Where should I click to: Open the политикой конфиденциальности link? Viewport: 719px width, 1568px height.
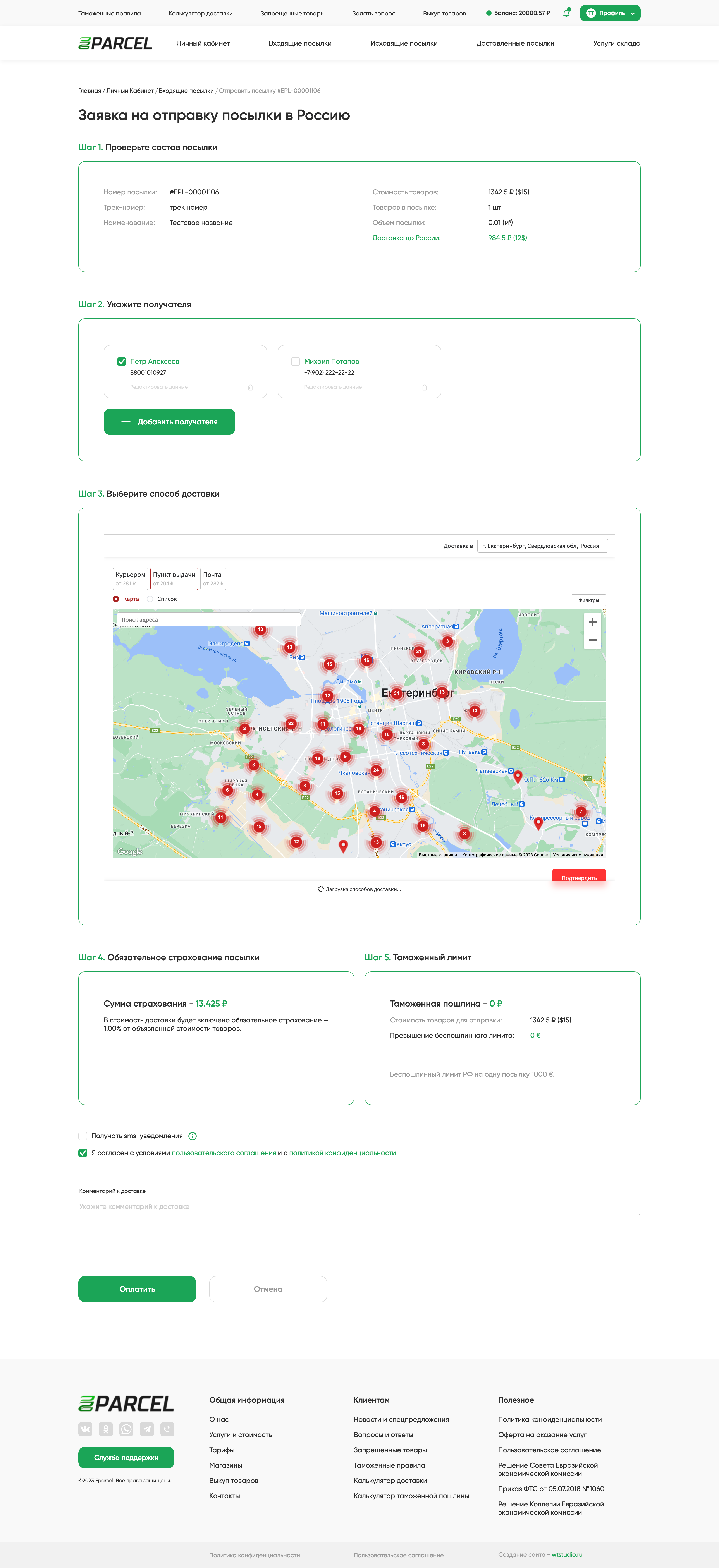[342, 1153]
